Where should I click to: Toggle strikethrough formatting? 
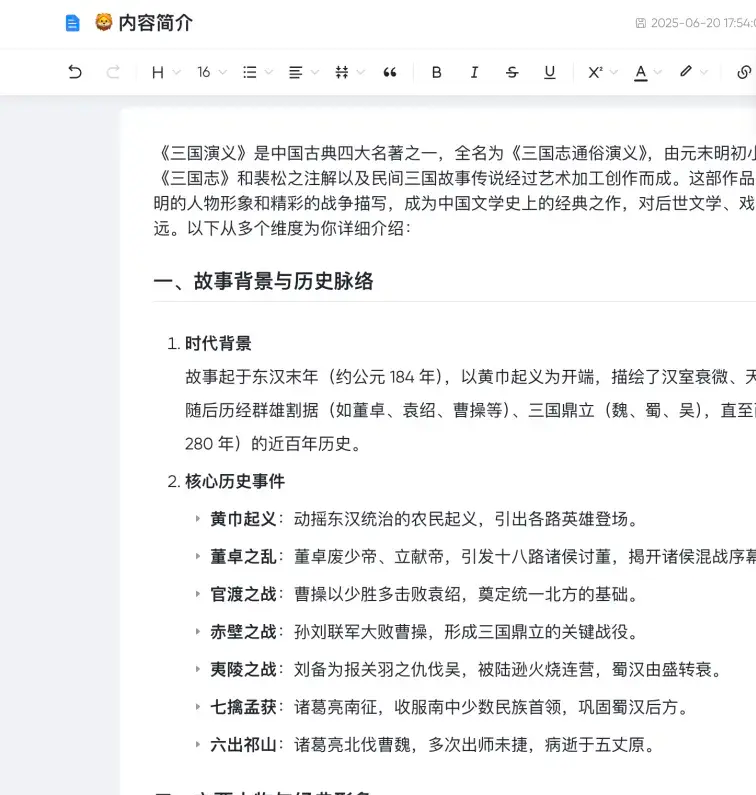[512, 73]
